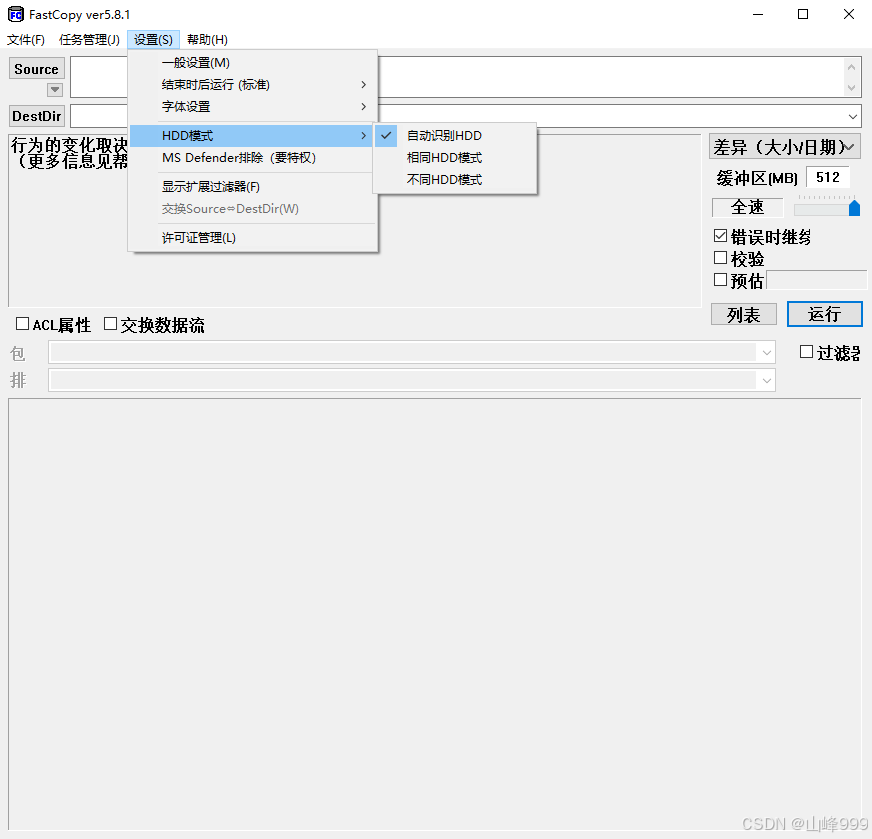The height and width of the screenshot is (839, 872).
Task: Click the FastCopy app icon in title bar
Action: [16, 14]
